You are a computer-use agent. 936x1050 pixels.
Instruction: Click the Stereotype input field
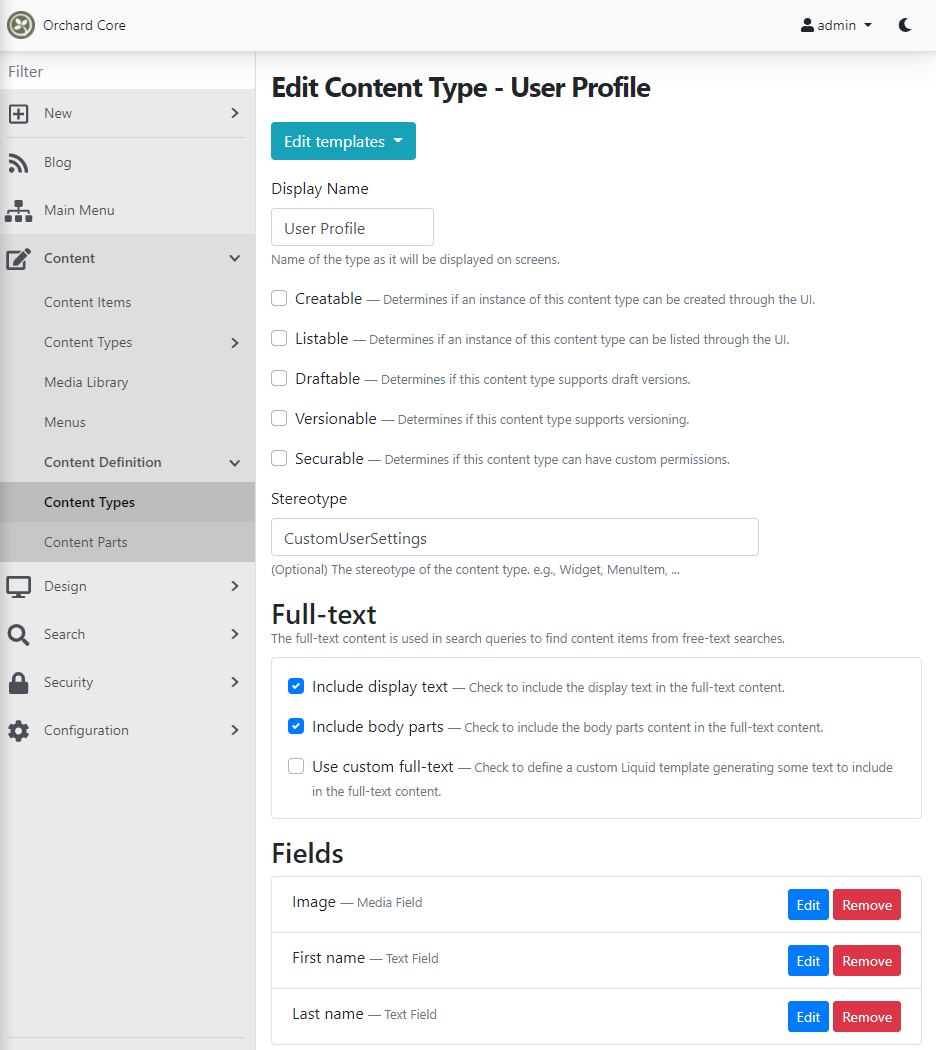pos(515,538)
